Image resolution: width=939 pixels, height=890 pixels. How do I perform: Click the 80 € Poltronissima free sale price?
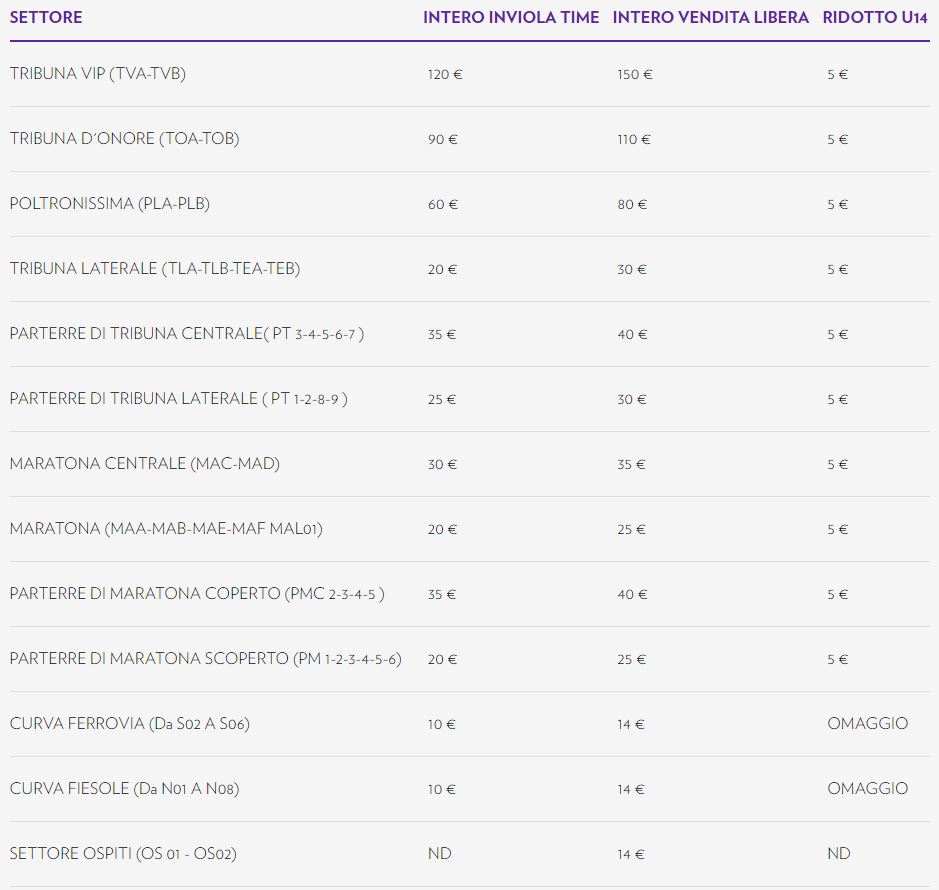pos(632,204)
